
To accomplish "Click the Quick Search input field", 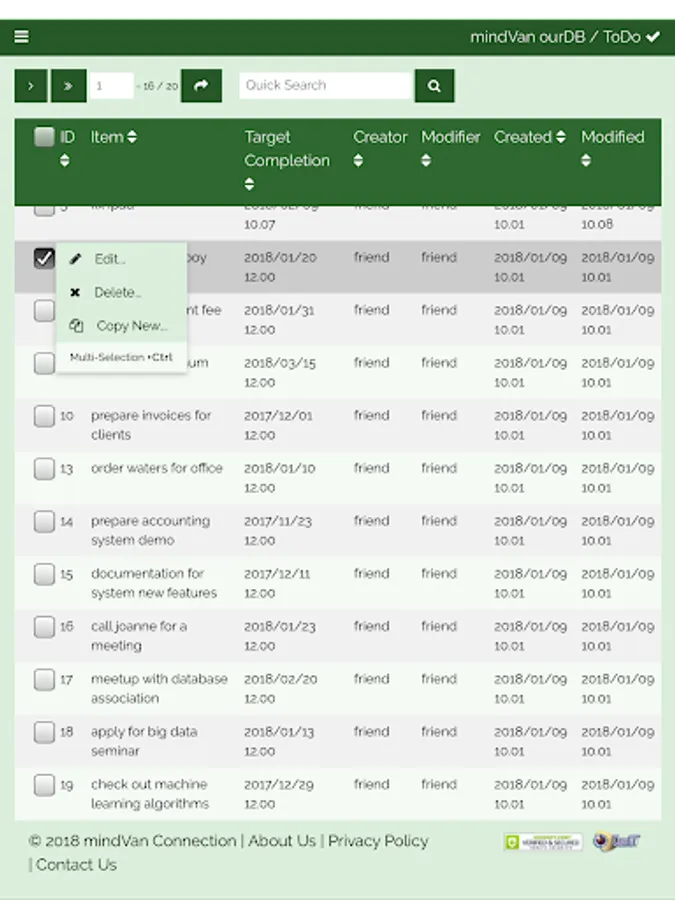I will click(x=326, y=86).
